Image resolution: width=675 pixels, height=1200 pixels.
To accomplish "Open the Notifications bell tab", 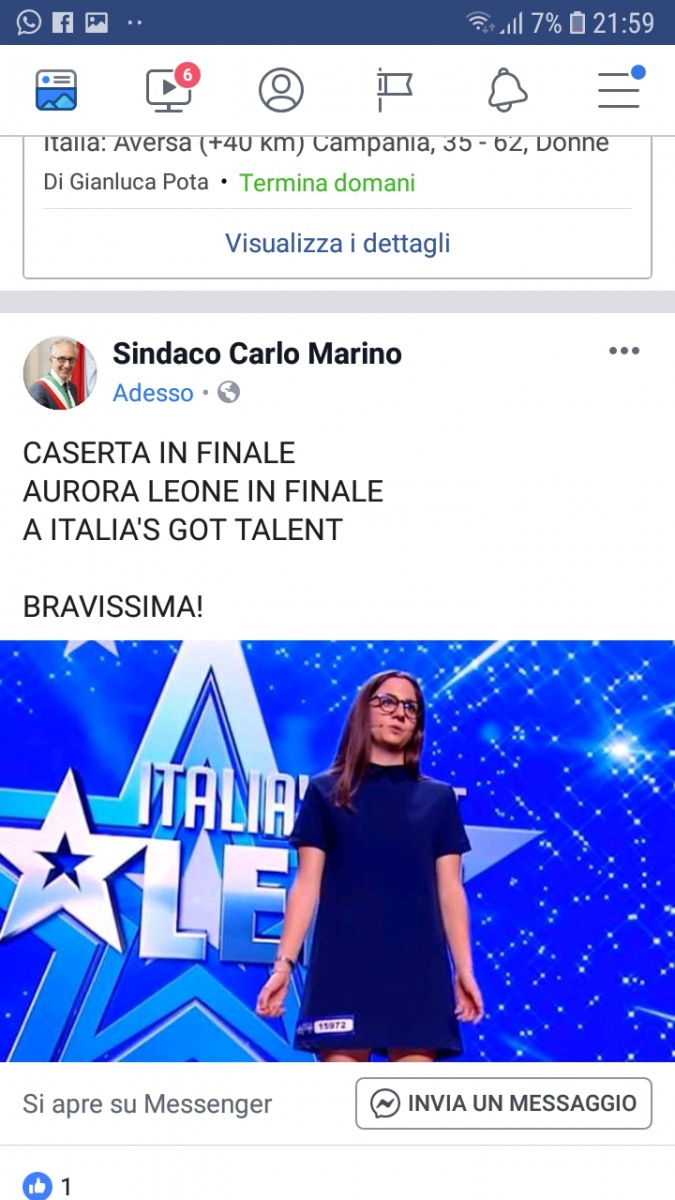I will pyautogui.click(x=508, y=90).
